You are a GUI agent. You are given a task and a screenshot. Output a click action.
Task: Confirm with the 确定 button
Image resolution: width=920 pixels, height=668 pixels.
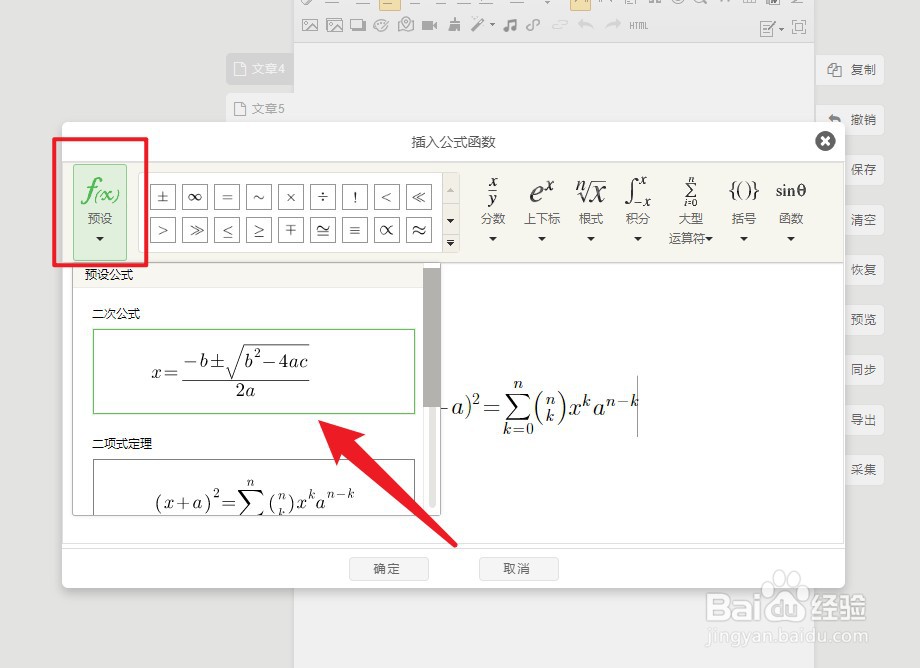(x=389, y=568)
